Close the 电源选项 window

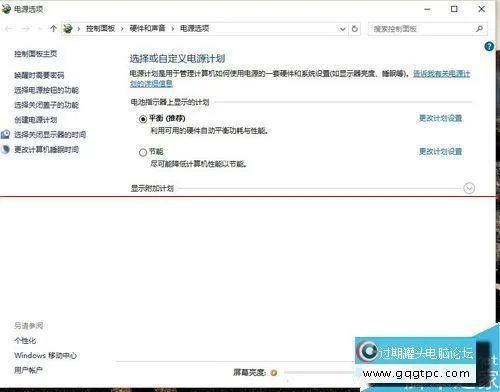(481, 9)
